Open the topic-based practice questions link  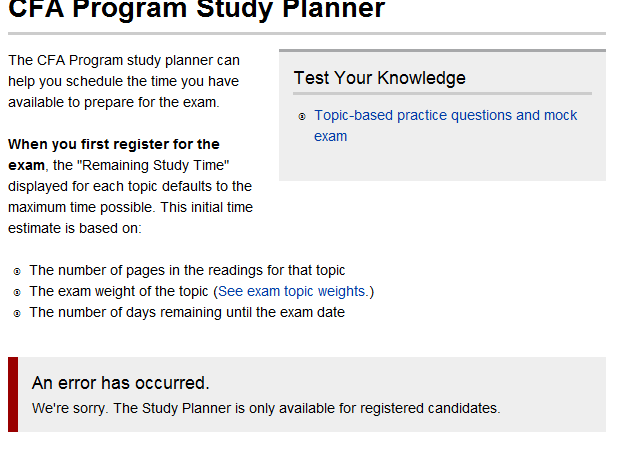click(445, 116)
